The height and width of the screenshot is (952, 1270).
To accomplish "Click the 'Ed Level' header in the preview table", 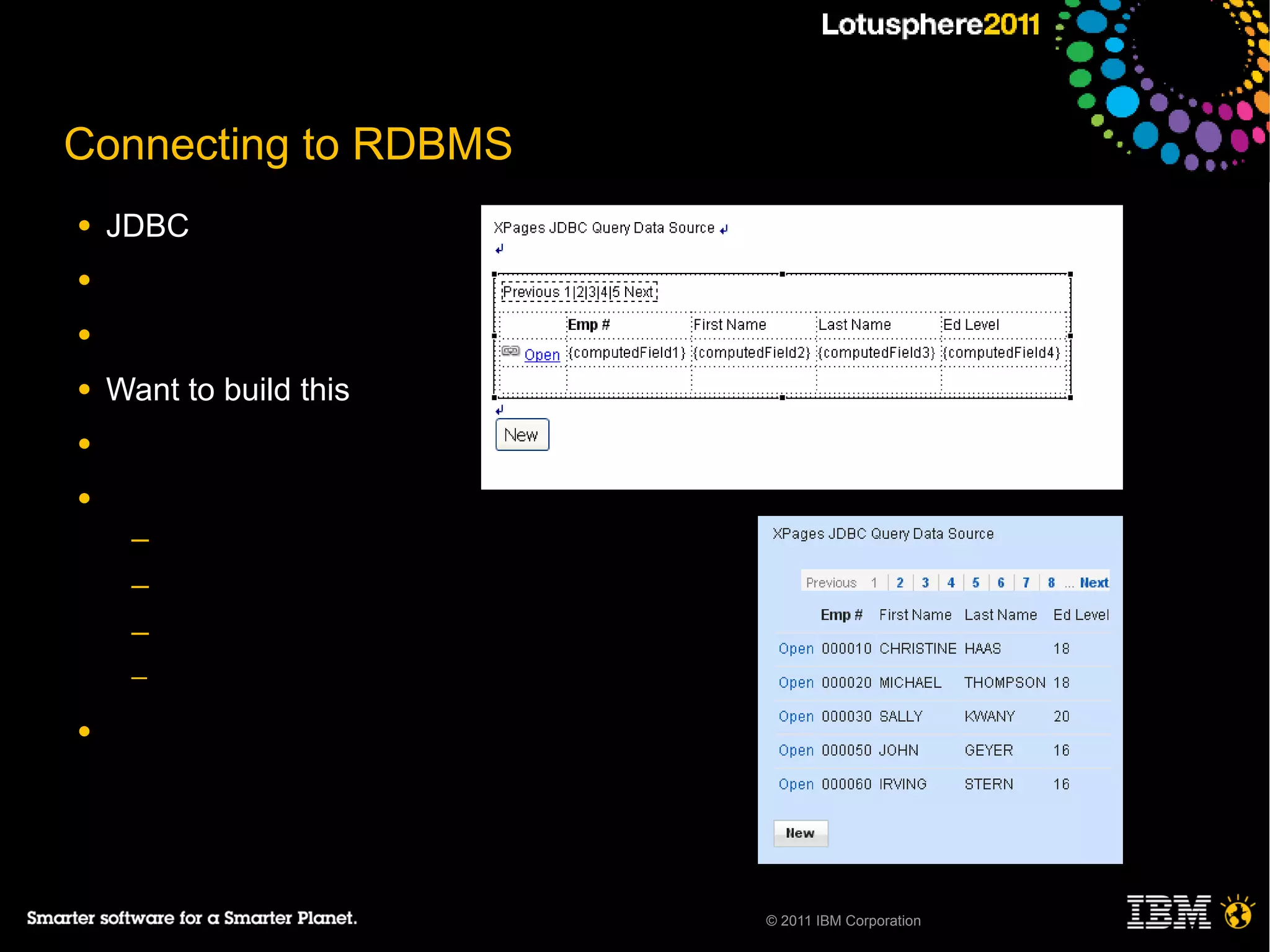I will click(x=1081, y=615).
